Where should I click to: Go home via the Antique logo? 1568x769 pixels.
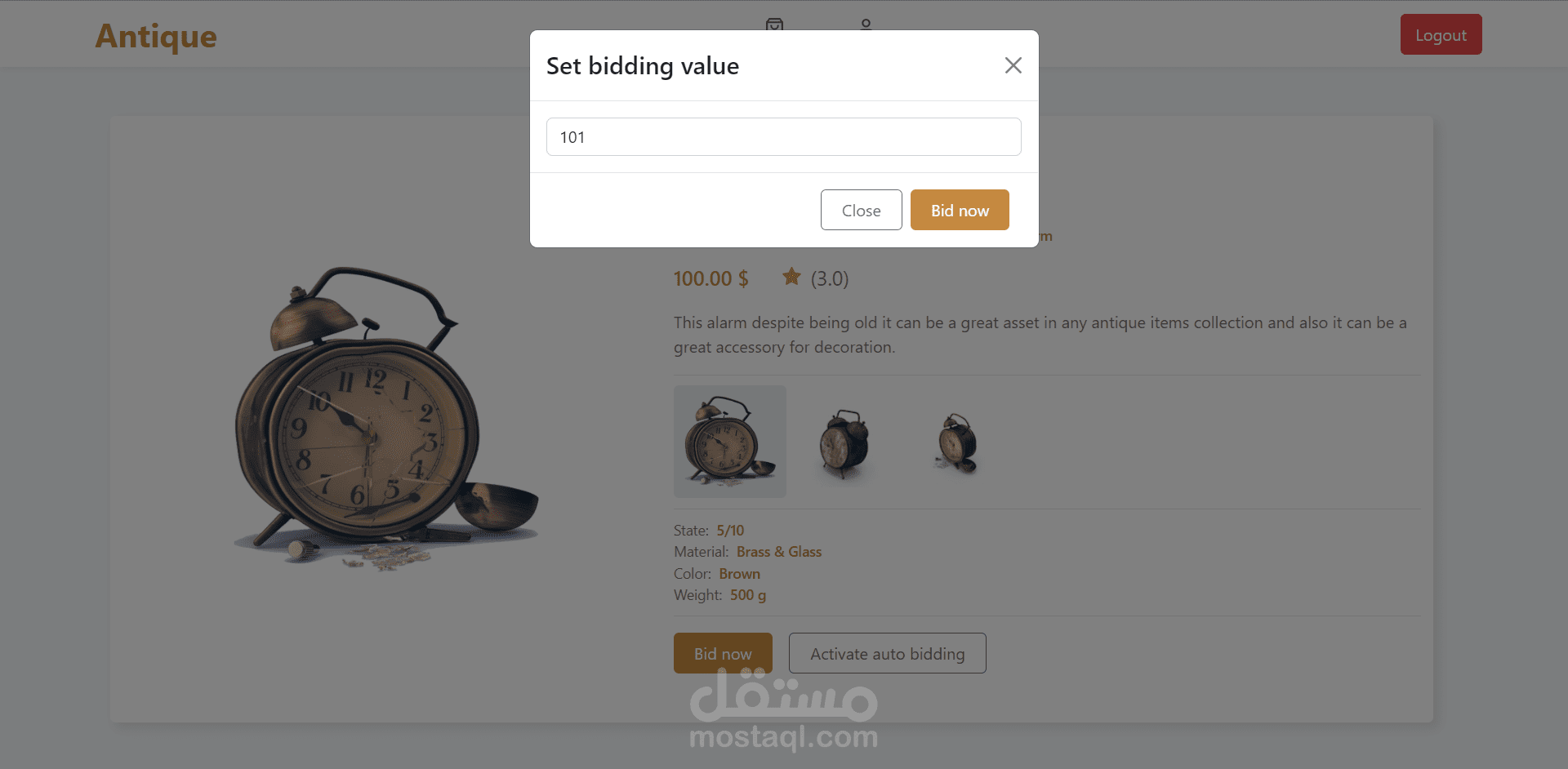tap(156, 36)
